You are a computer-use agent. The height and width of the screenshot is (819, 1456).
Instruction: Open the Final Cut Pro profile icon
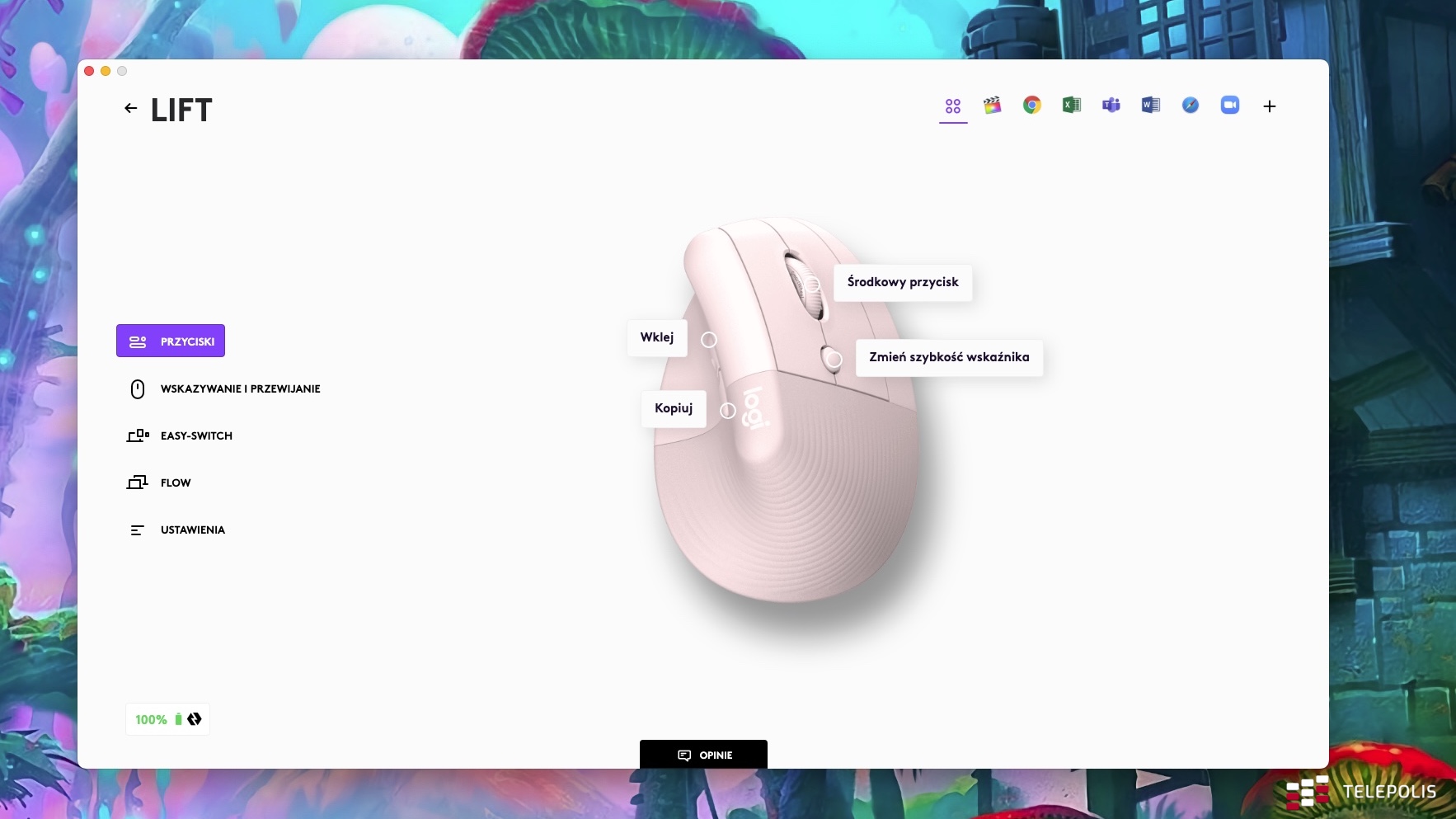click(993, 106)
